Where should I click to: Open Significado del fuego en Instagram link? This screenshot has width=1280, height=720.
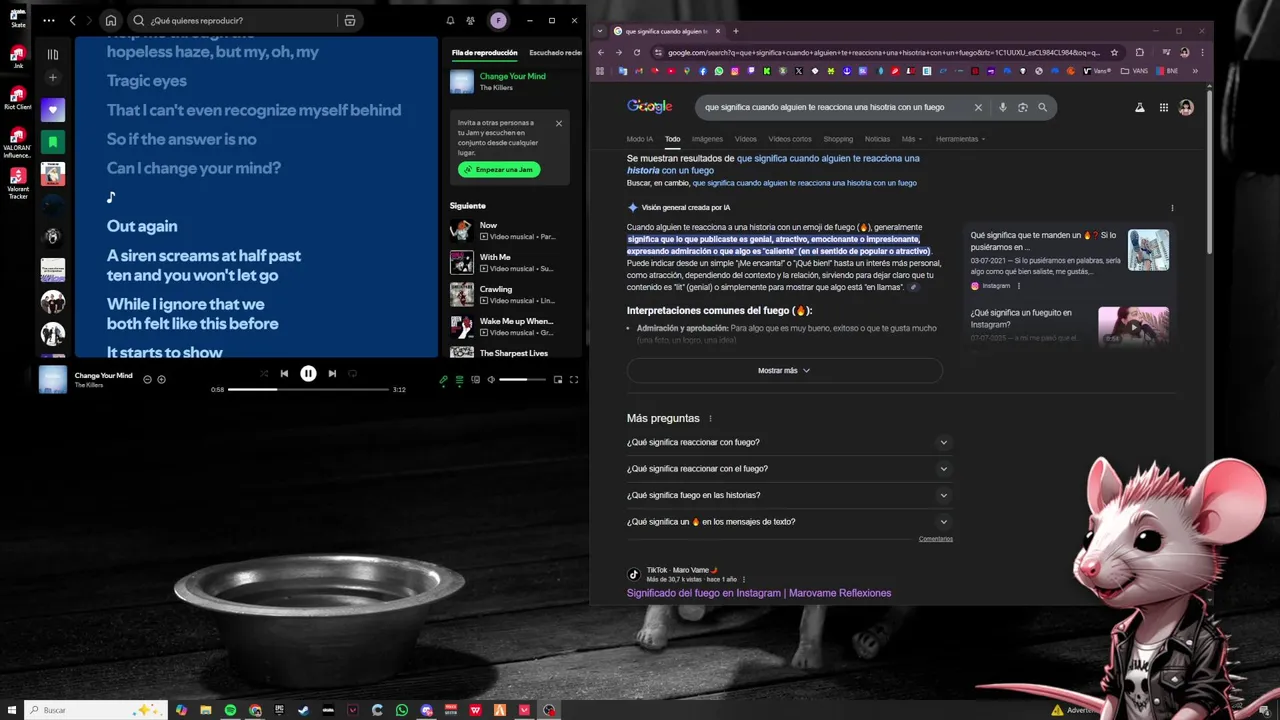click(x=759, y=593)
